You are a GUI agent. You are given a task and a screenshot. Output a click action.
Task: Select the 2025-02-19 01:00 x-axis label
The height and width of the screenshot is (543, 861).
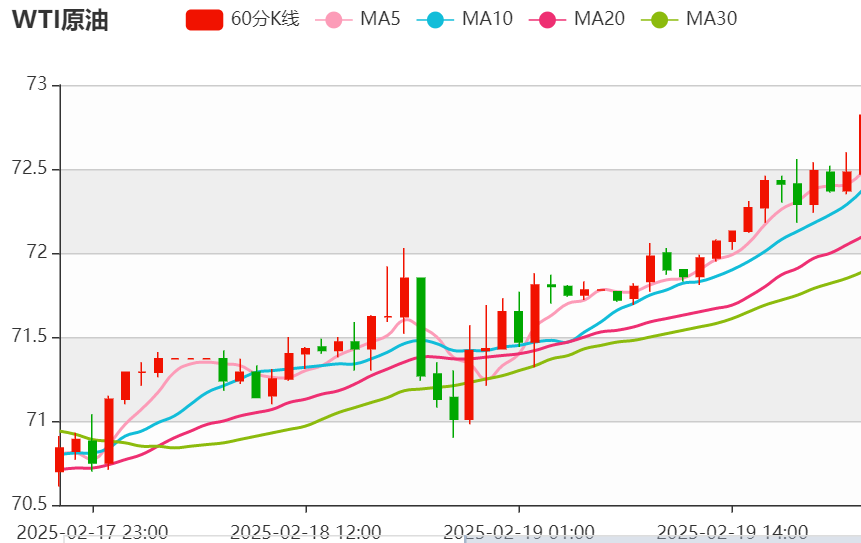(518, 530)
